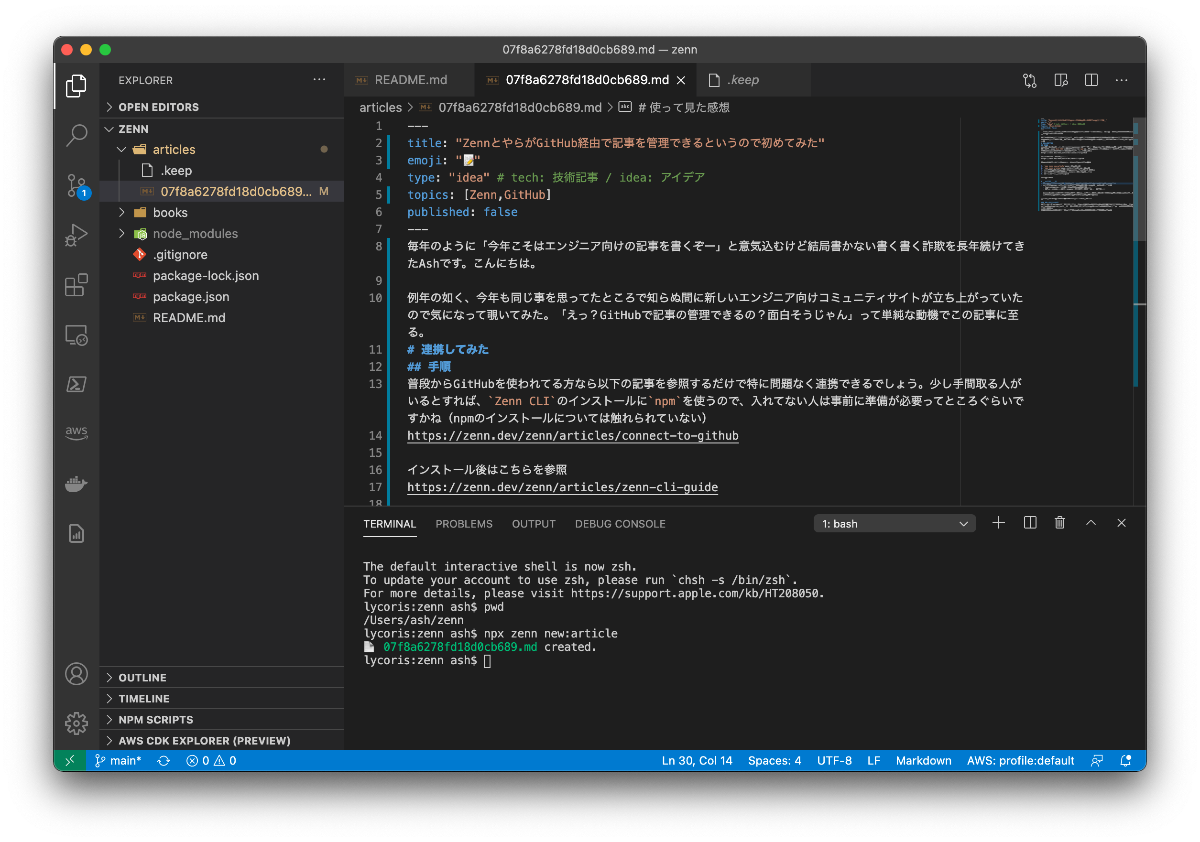The height and width of the screenshot is (842, 1200).
Task: Open the Extensions view
Action: [76, 286]
